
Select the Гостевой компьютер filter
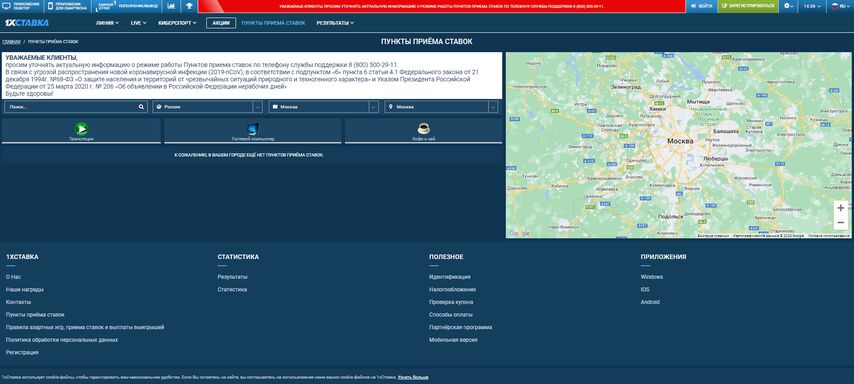point(253,131)
